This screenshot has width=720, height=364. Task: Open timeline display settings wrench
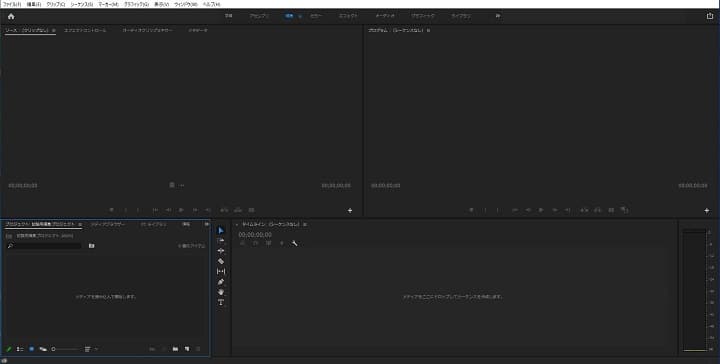pos(294,243)
